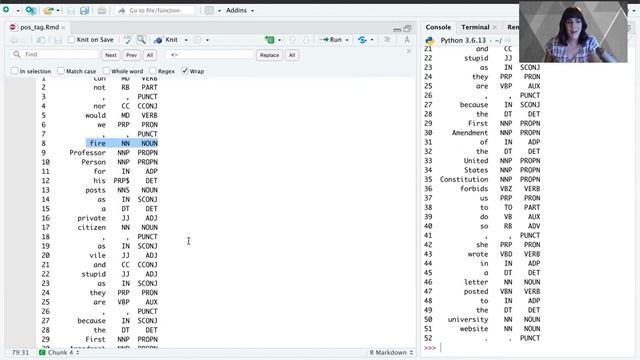Minimize the source editor pane
Image resolution: width=640 pixels, height=360 pixels.
(397, 29)
